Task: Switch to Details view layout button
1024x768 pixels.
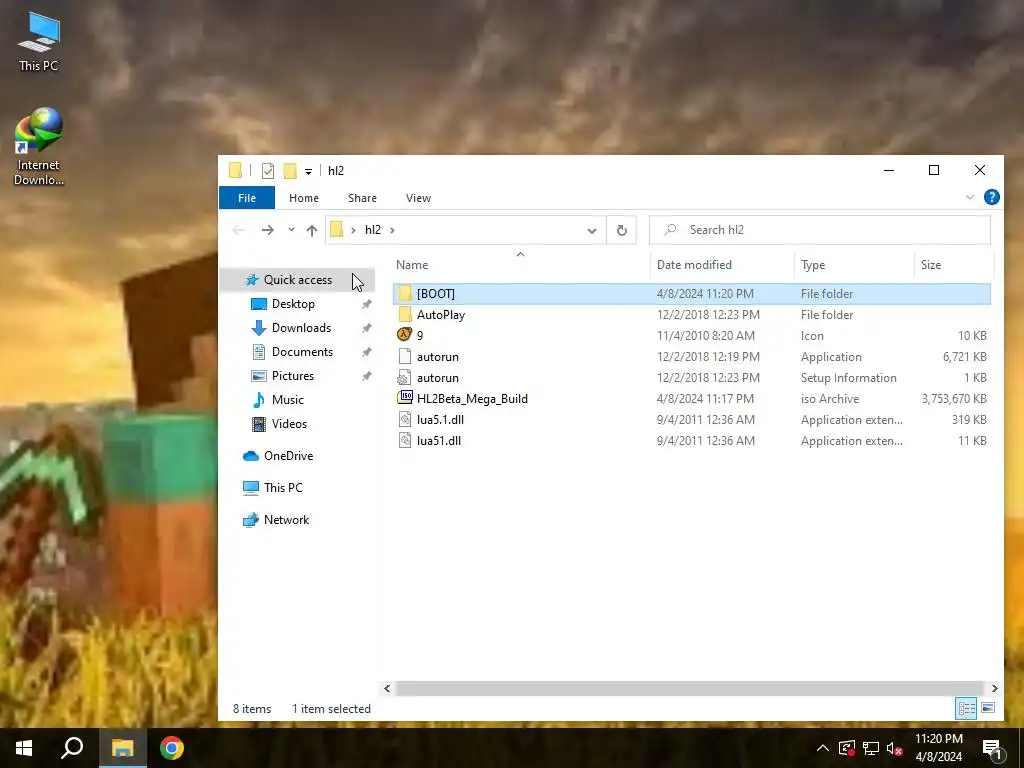Action: pos(967,708)
